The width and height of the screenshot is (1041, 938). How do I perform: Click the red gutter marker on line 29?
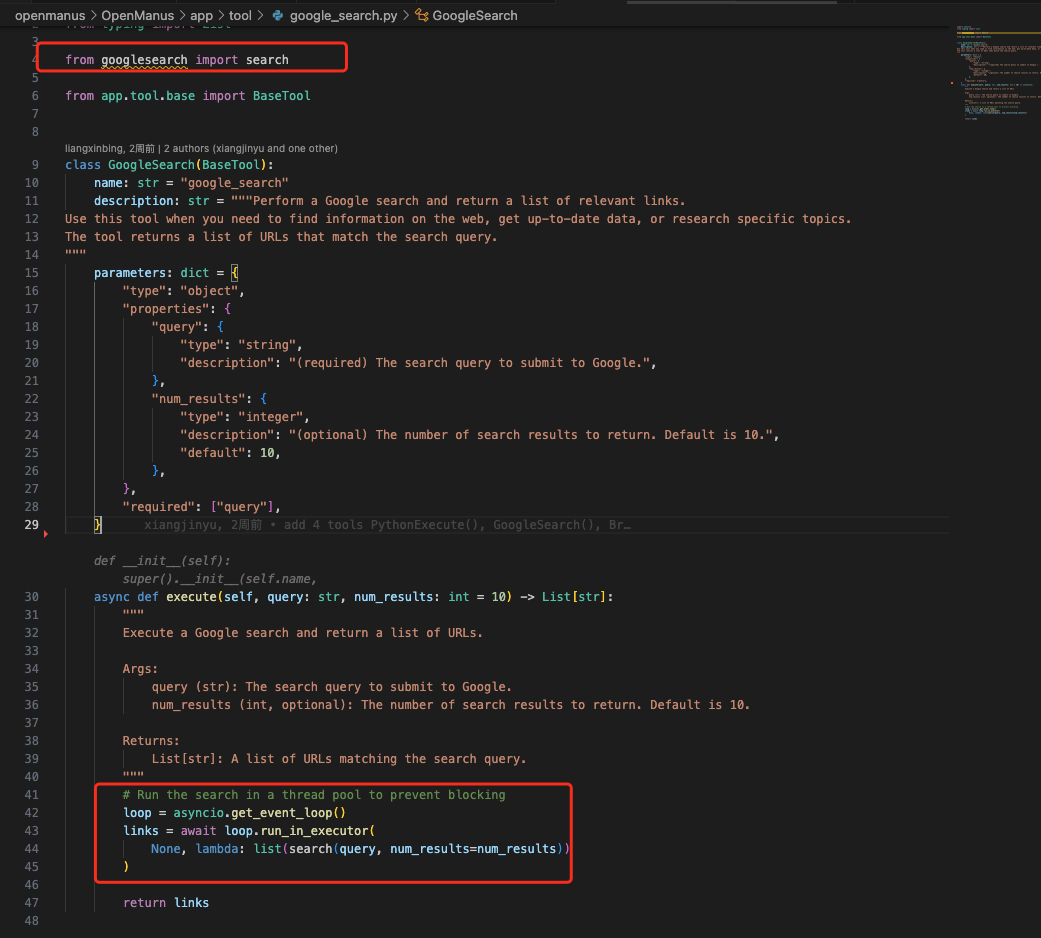click(46, 534)
